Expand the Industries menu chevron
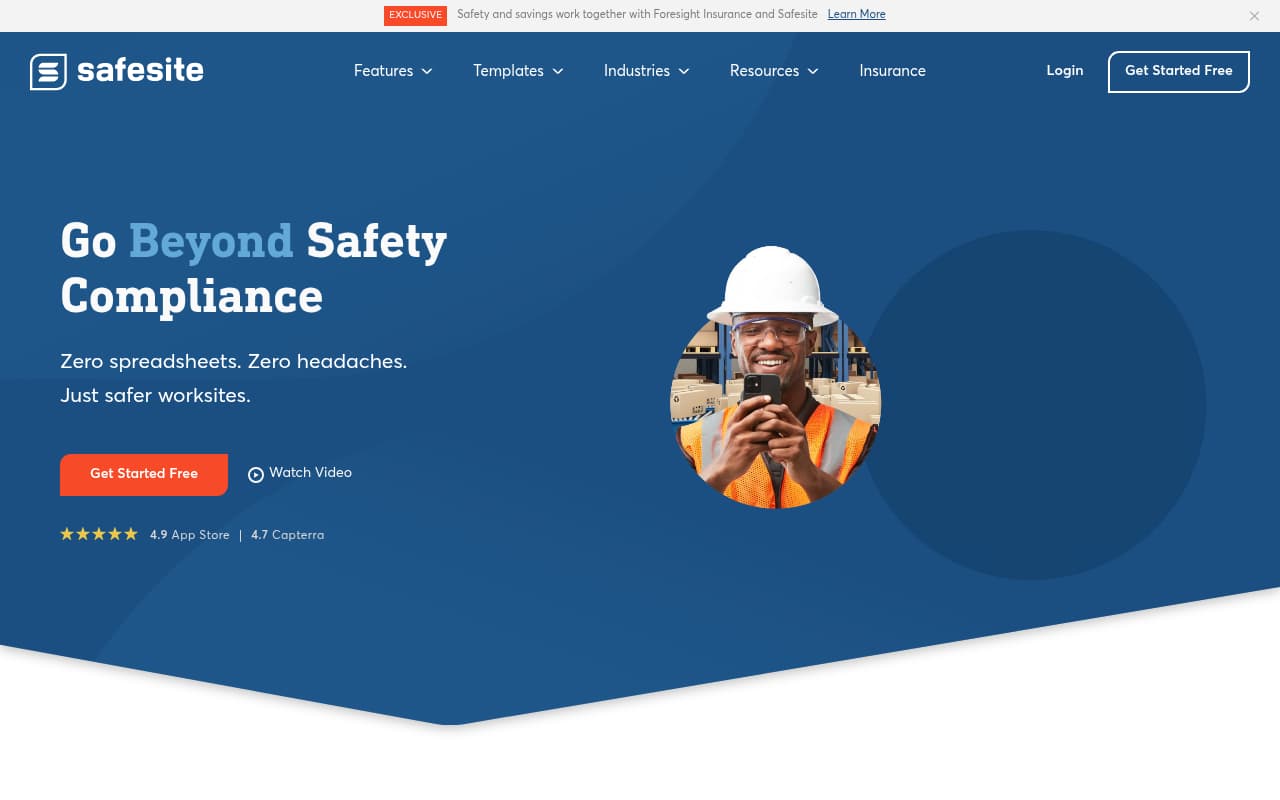The width and height of the screenshot is (1280, 800). click(684, 72)
